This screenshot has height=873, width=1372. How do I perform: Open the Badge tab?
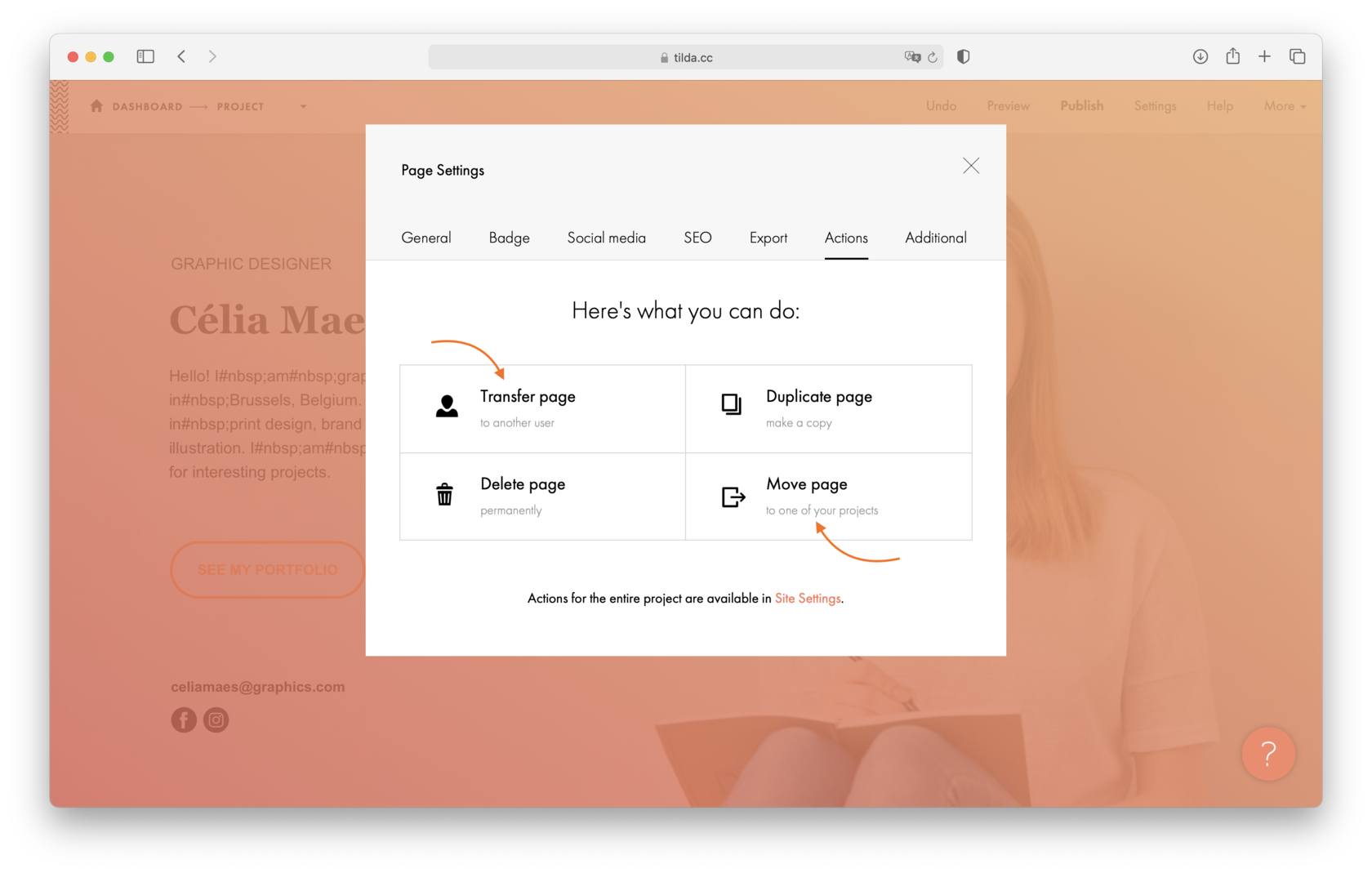pyautogui.click(x=509, y=238)
